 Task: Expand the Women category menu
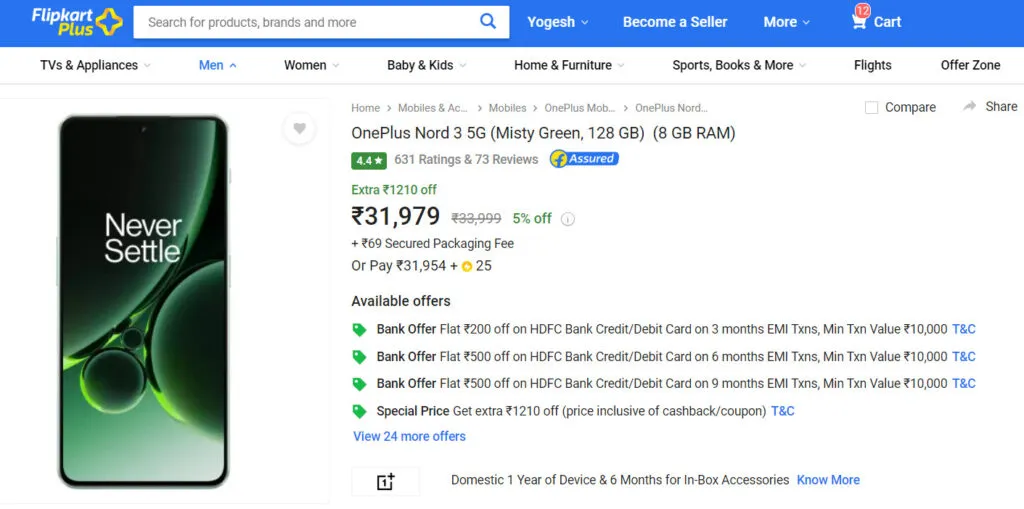point(312,65)
